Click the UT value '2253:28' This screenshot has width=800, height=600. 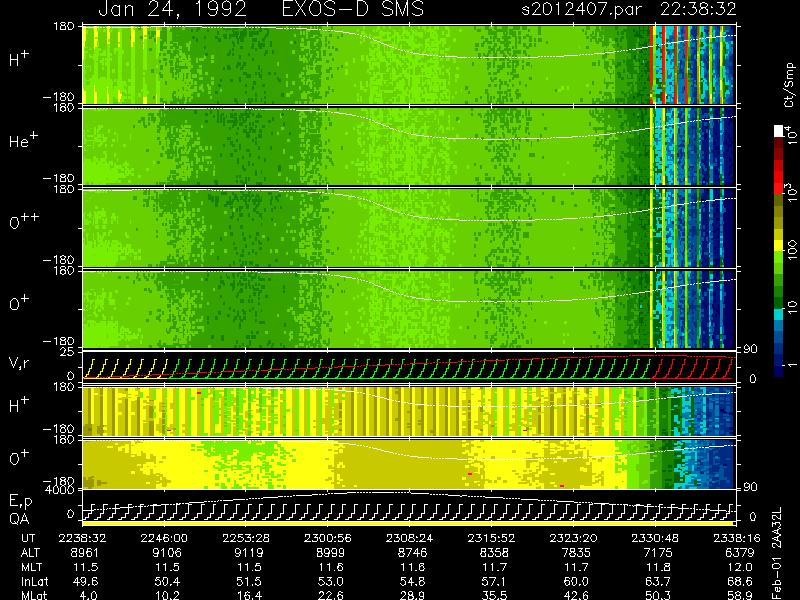(246, 538)
